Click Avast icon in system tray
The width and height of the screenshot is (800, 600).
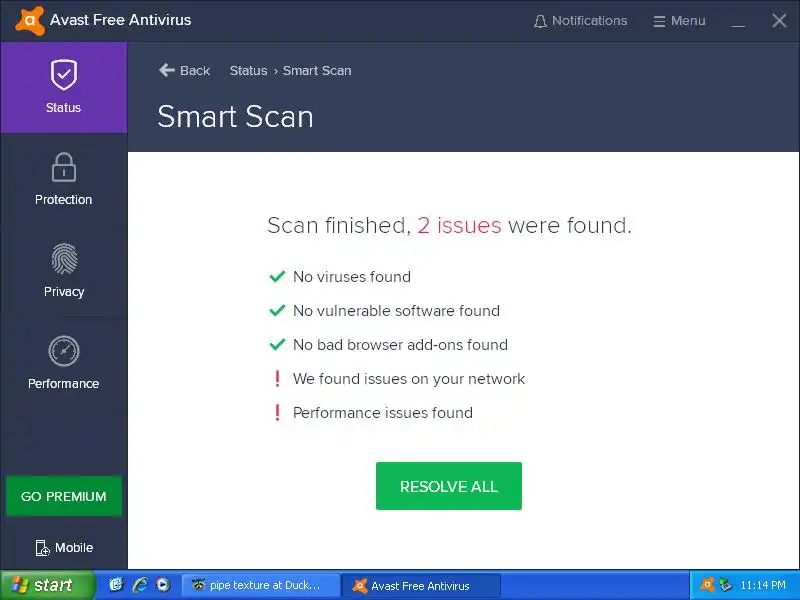click(x=707, y=585)
